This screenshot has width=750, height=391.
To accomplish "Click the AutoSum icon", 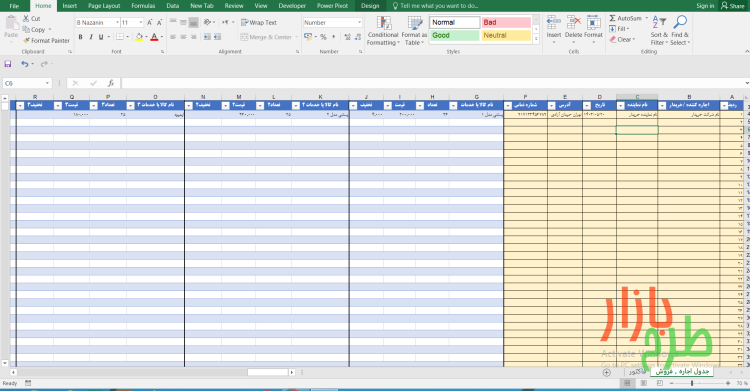I will pyautogui.click(x=612, y=18).
